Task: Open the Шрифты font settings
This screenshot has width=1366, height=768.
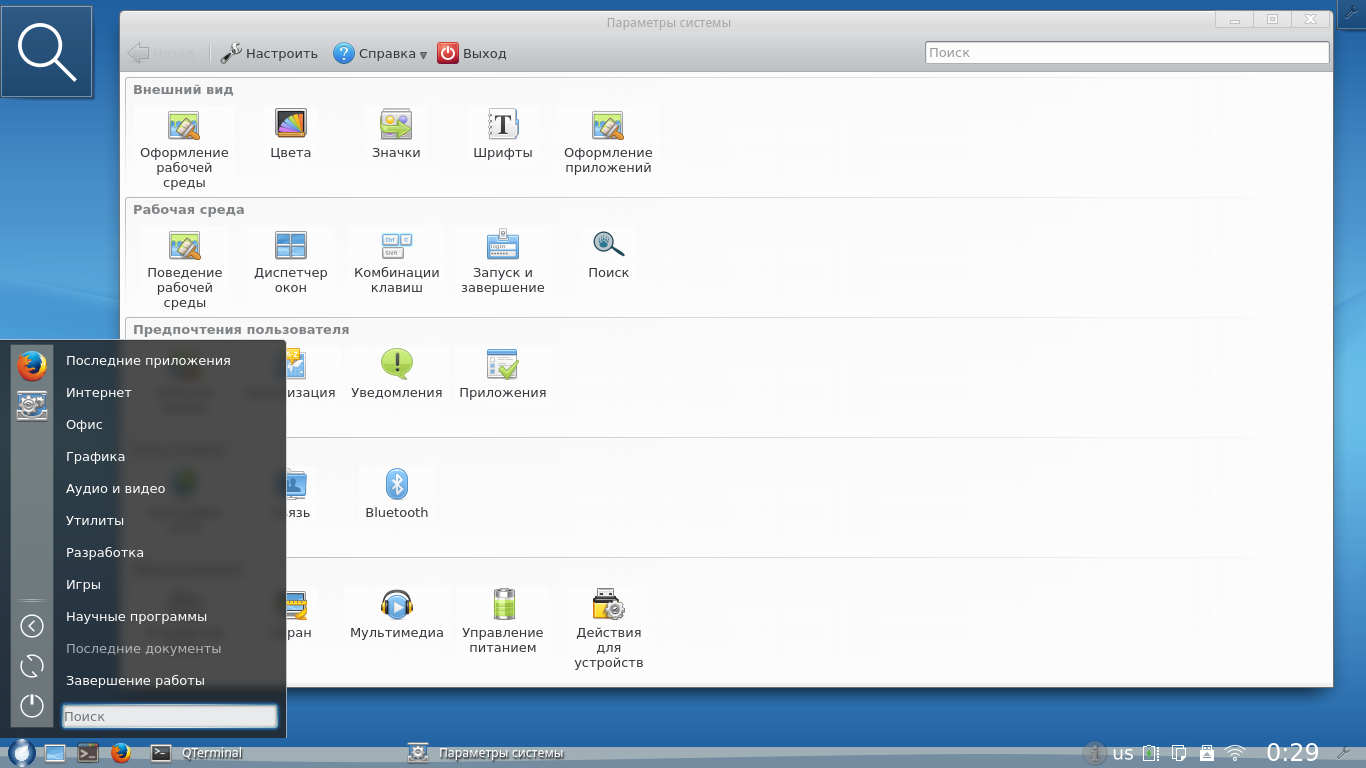Action: point(502,134)
